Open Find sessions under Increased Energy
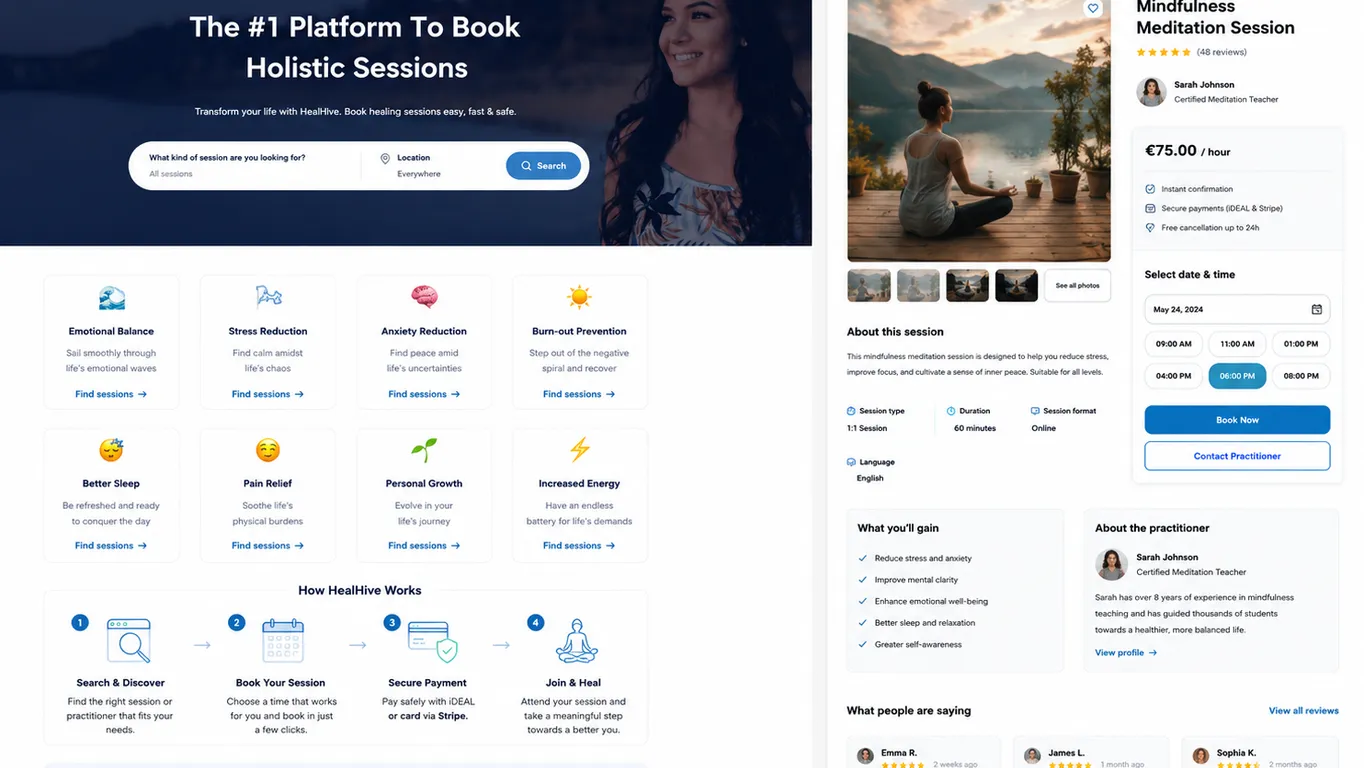Screen dimensions: 1364x768 (x=579, y=546)
